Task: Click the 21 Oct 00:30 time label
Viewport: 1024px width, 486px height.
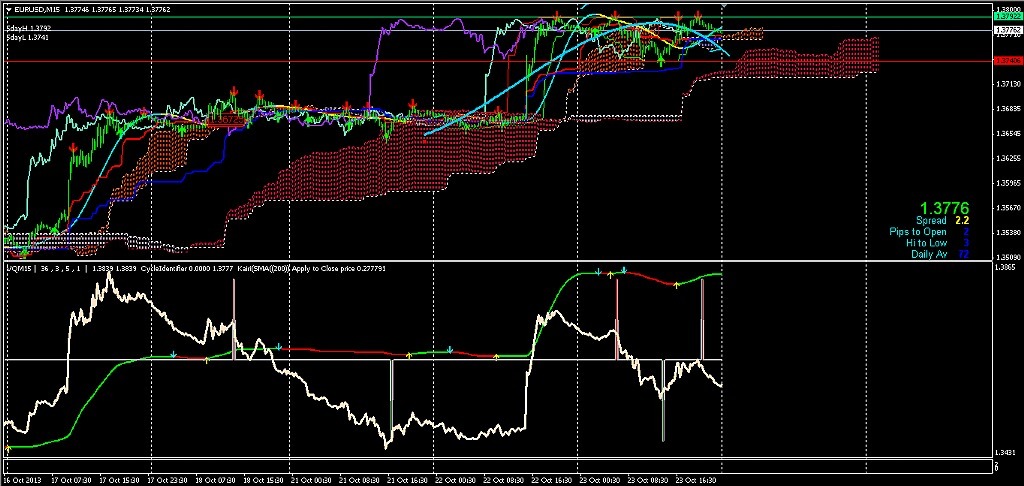Action: tap(310, 480)
